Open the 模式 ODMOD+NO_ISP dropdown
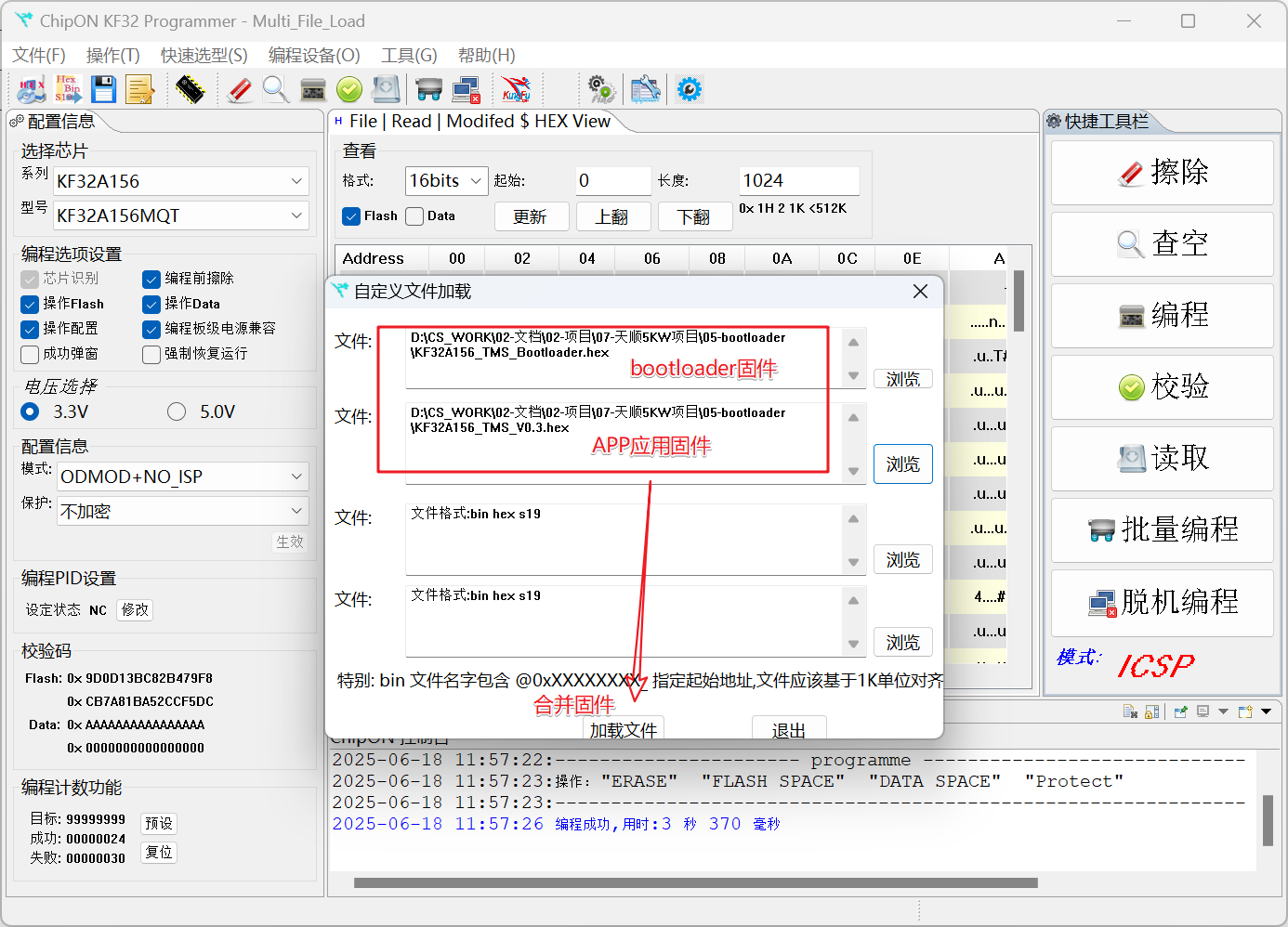The width and height of the screenshot is (1288, 927). pos(183,477)
